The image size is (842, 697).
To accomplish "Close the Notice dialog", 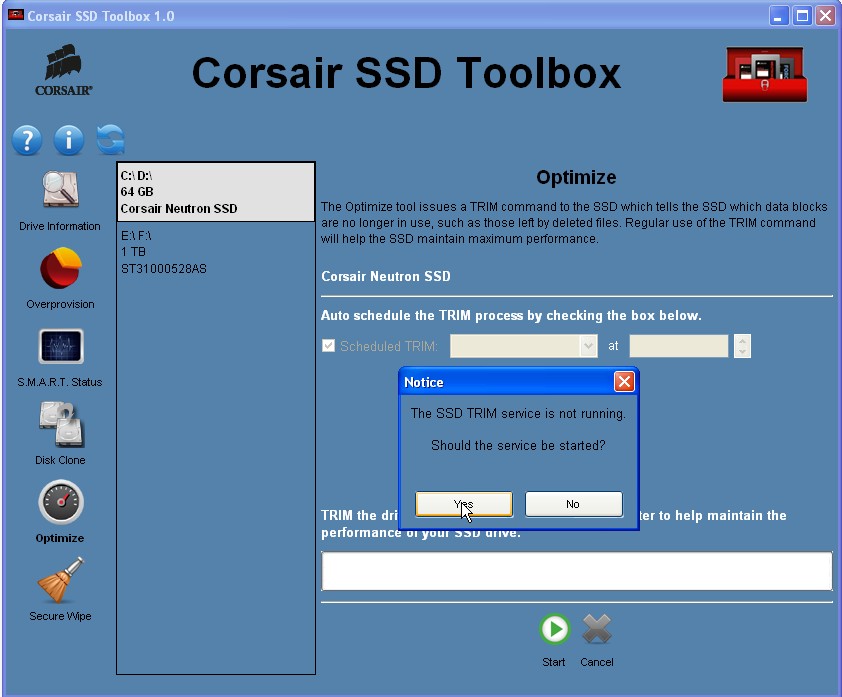I will coord(624,382).
